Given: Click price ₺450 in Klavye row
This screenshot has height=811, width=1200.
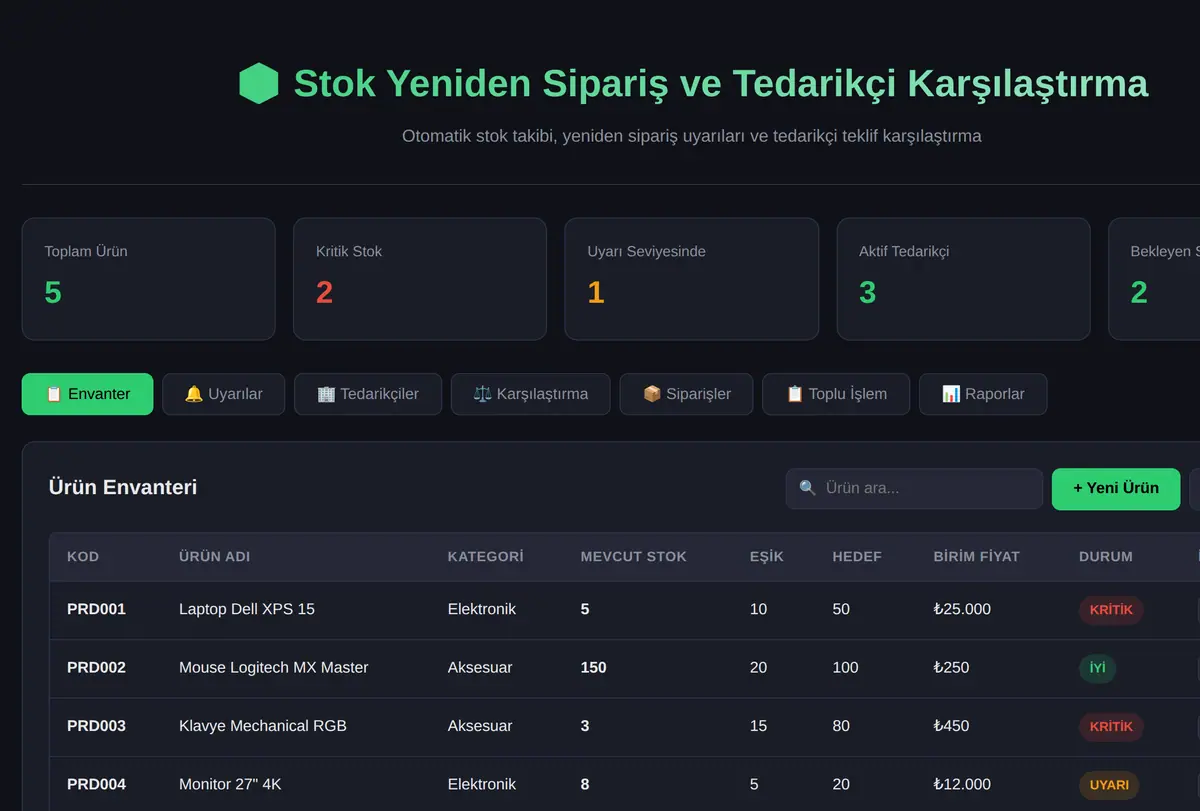Looking at the screenshot, I should 951,726.
